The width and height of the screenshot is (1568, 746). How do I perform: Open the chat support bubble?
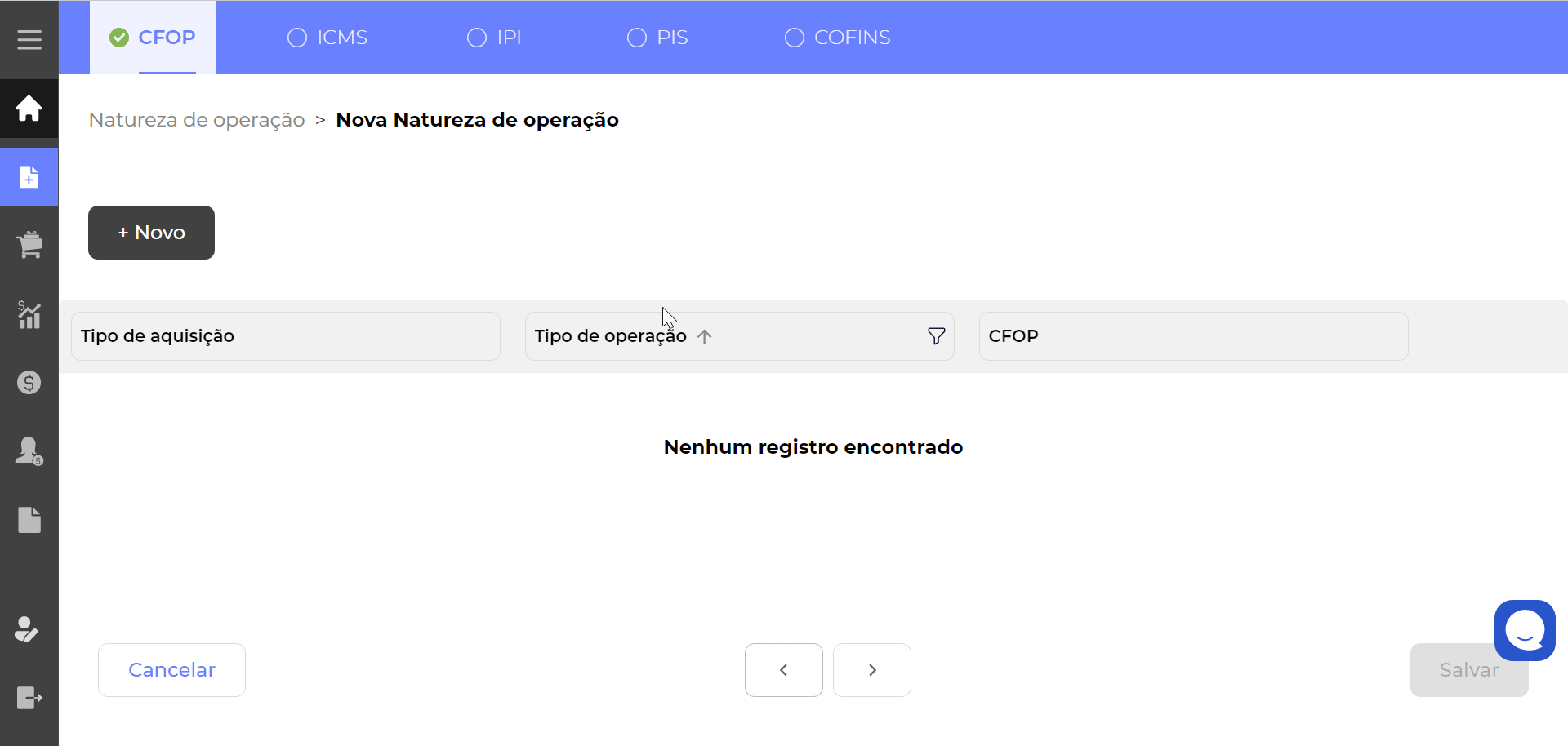(x=1525, y=630)
